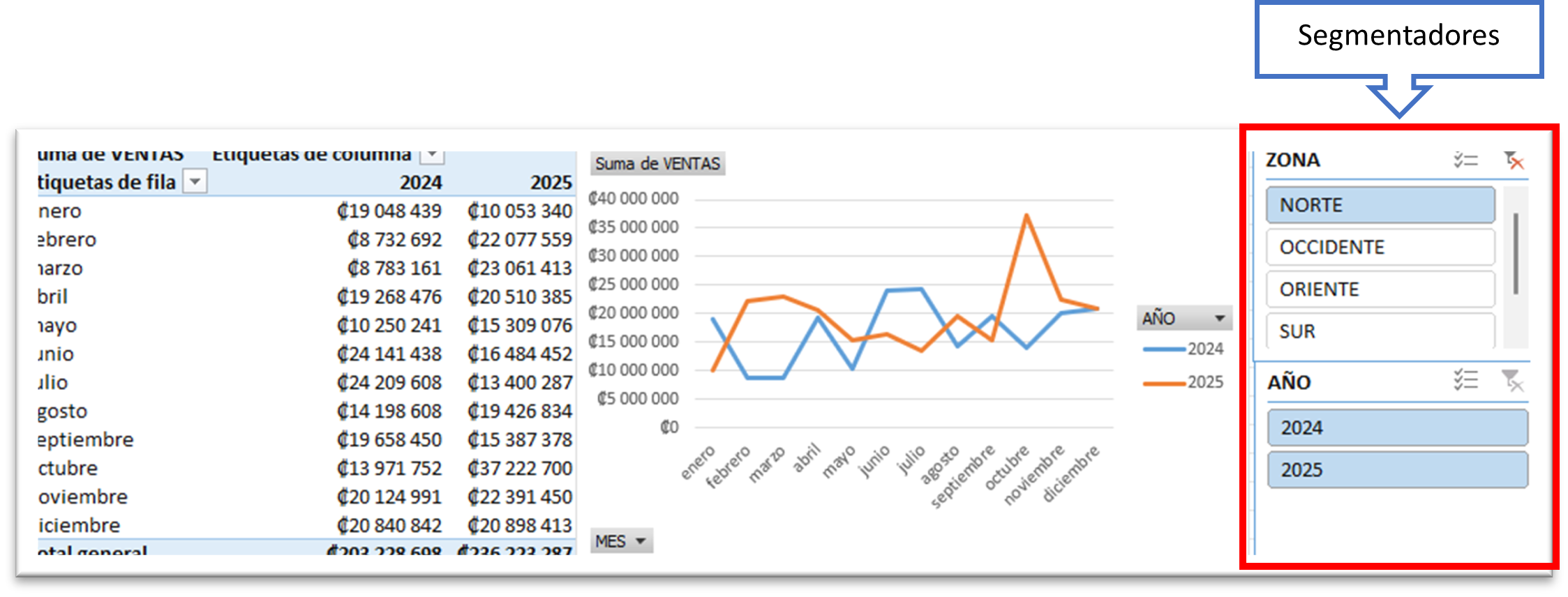
Task: Click multi-select icon in ZONA slicer
Action: 1465,160
